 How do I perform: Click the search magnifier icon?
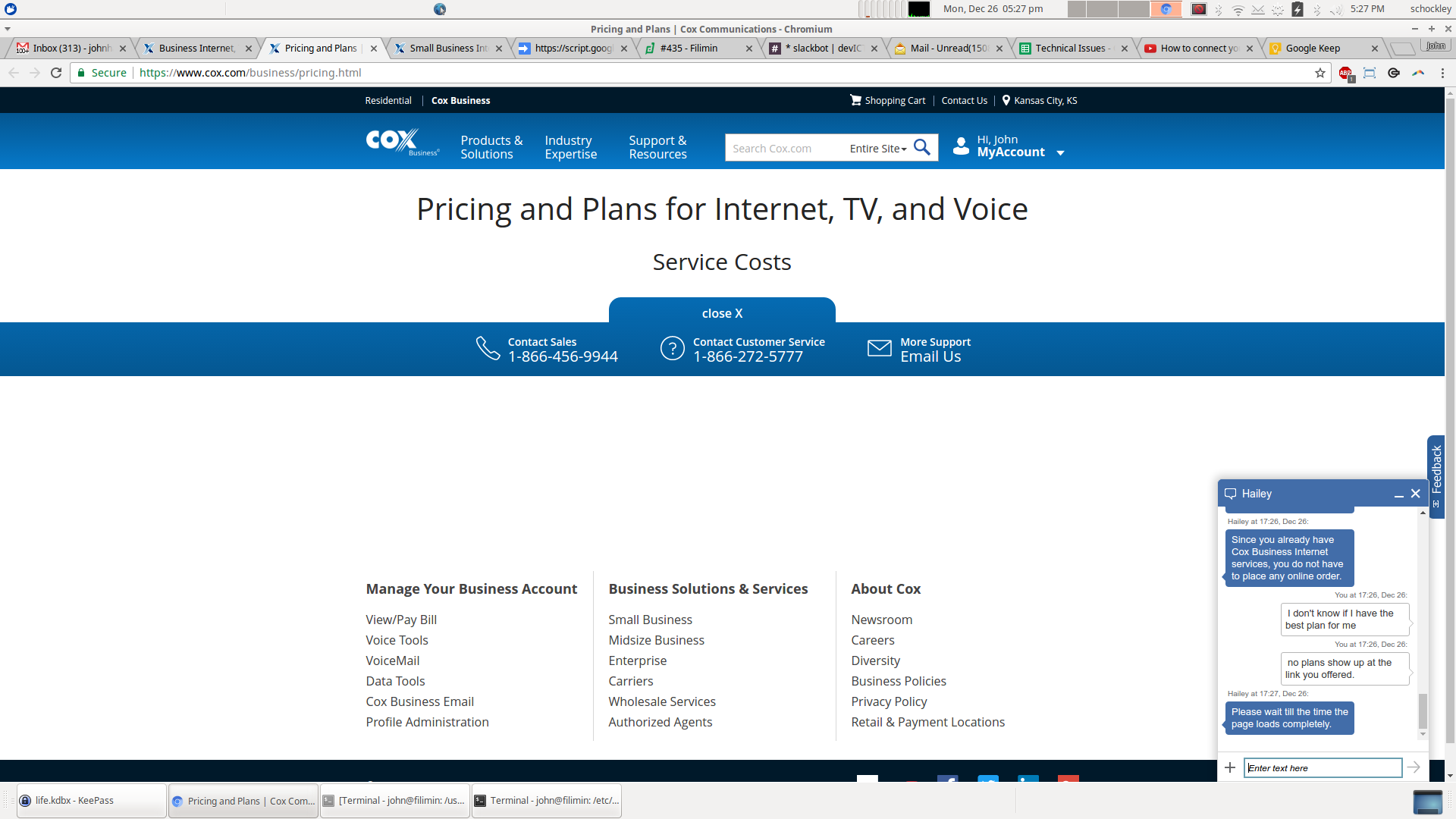pyautogui.click(x=922, y=147)
